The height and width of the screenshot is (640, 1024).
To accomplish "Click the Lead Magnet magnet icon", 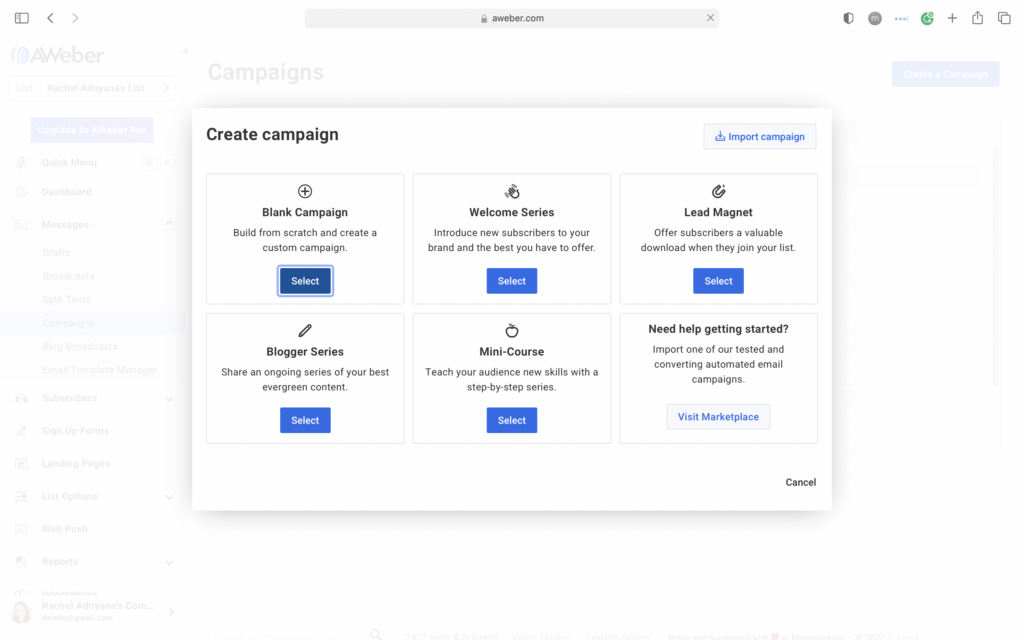I will 718,191.
